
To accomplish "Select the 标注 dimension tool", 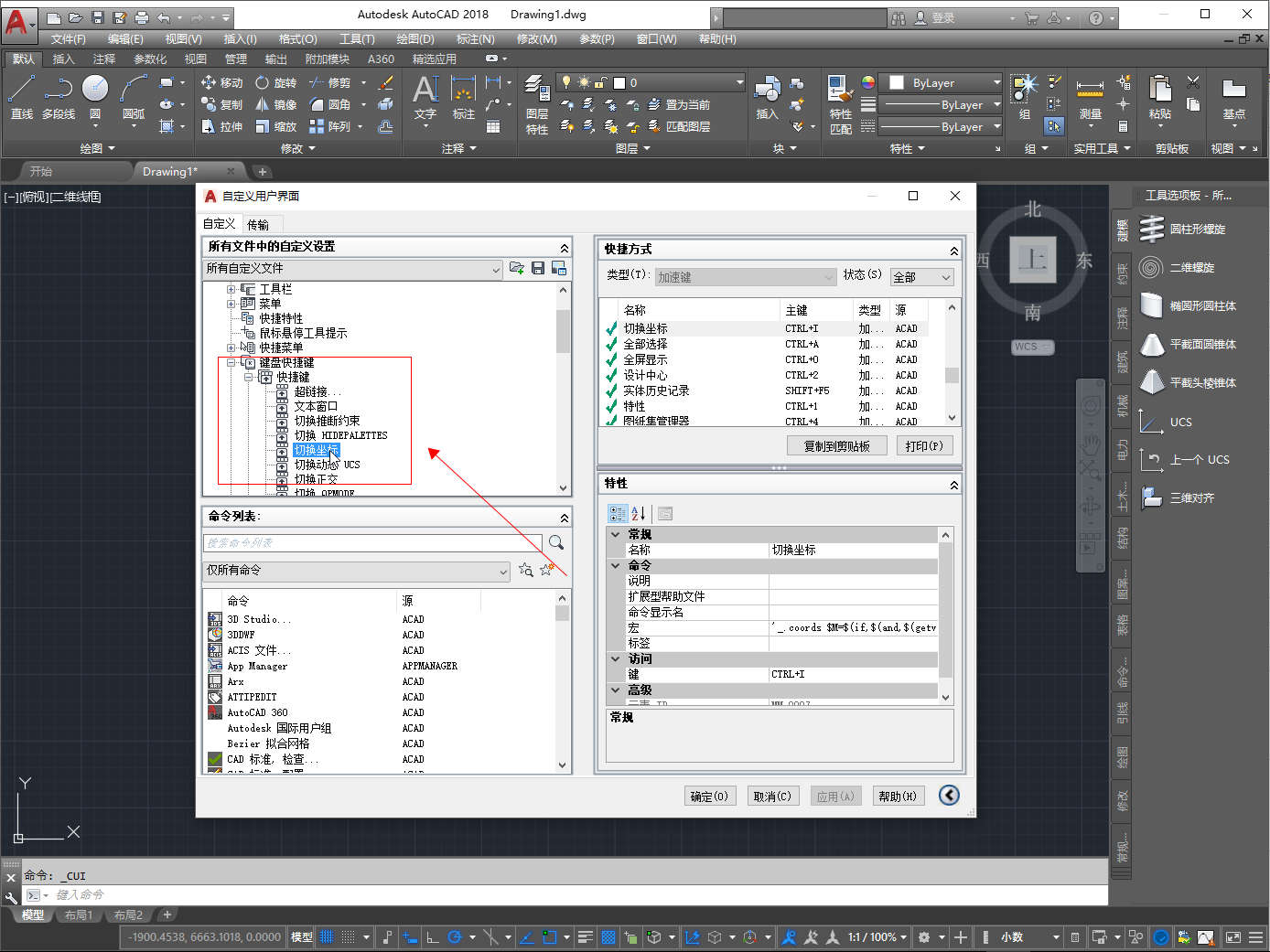I will pos(464,98).
